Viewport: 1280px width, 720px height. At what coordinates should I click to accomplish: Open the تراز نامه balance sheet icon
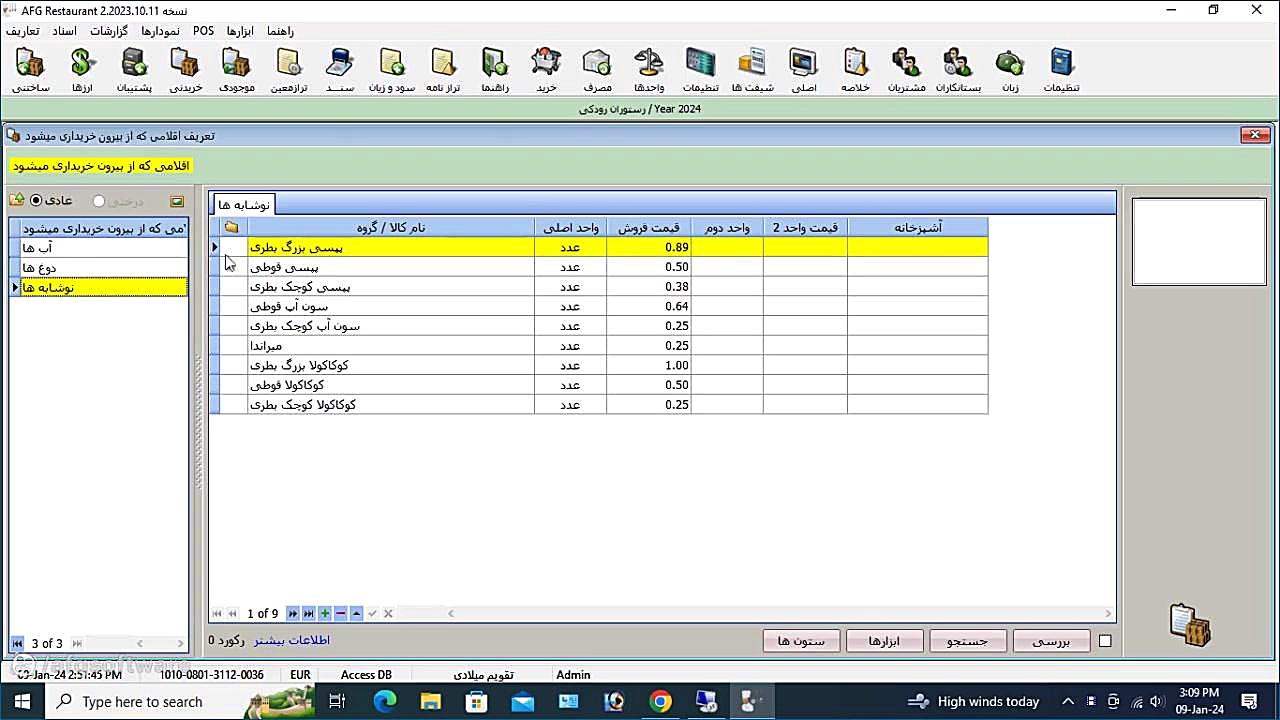coord(443,70)
